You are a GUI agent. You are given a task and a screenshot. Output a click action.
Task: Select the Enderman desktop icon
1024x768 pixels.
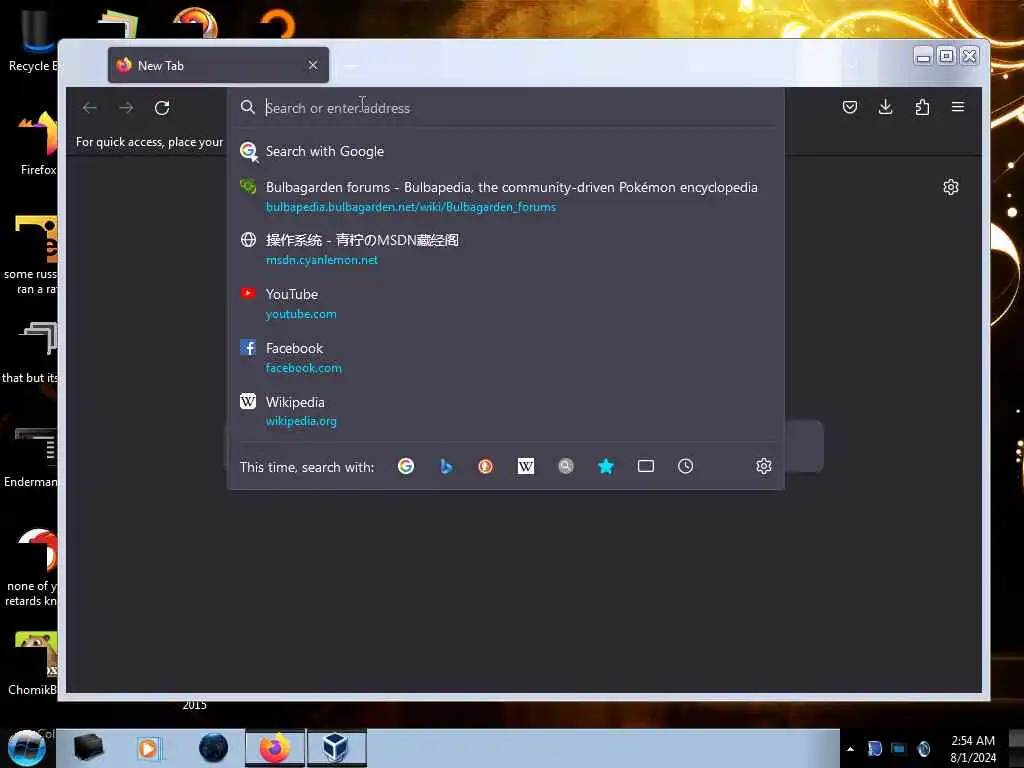[31, 457]
